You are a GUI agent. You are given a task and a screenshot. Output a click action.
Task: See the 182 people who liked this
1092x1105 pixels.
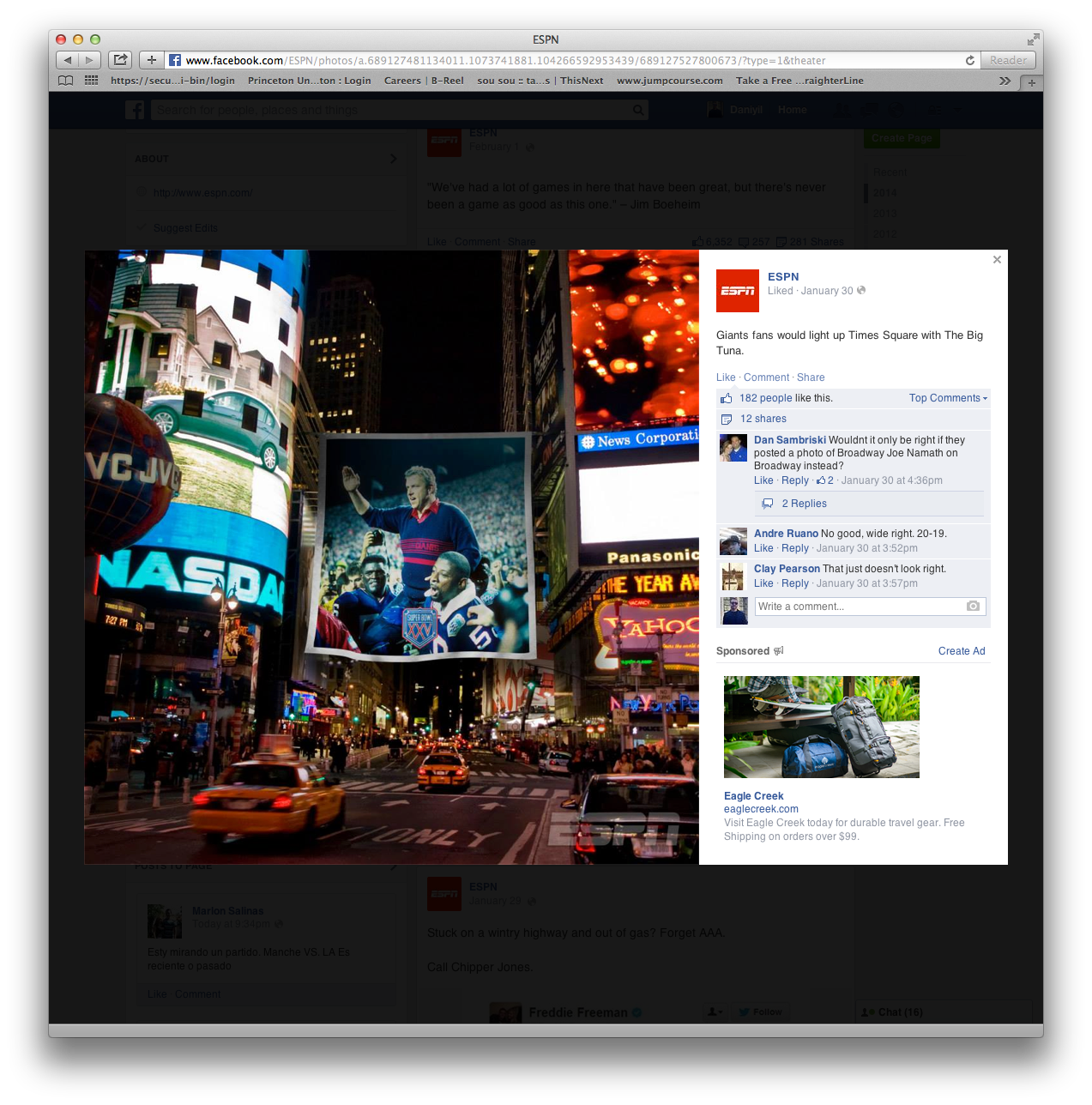point(766,398)
